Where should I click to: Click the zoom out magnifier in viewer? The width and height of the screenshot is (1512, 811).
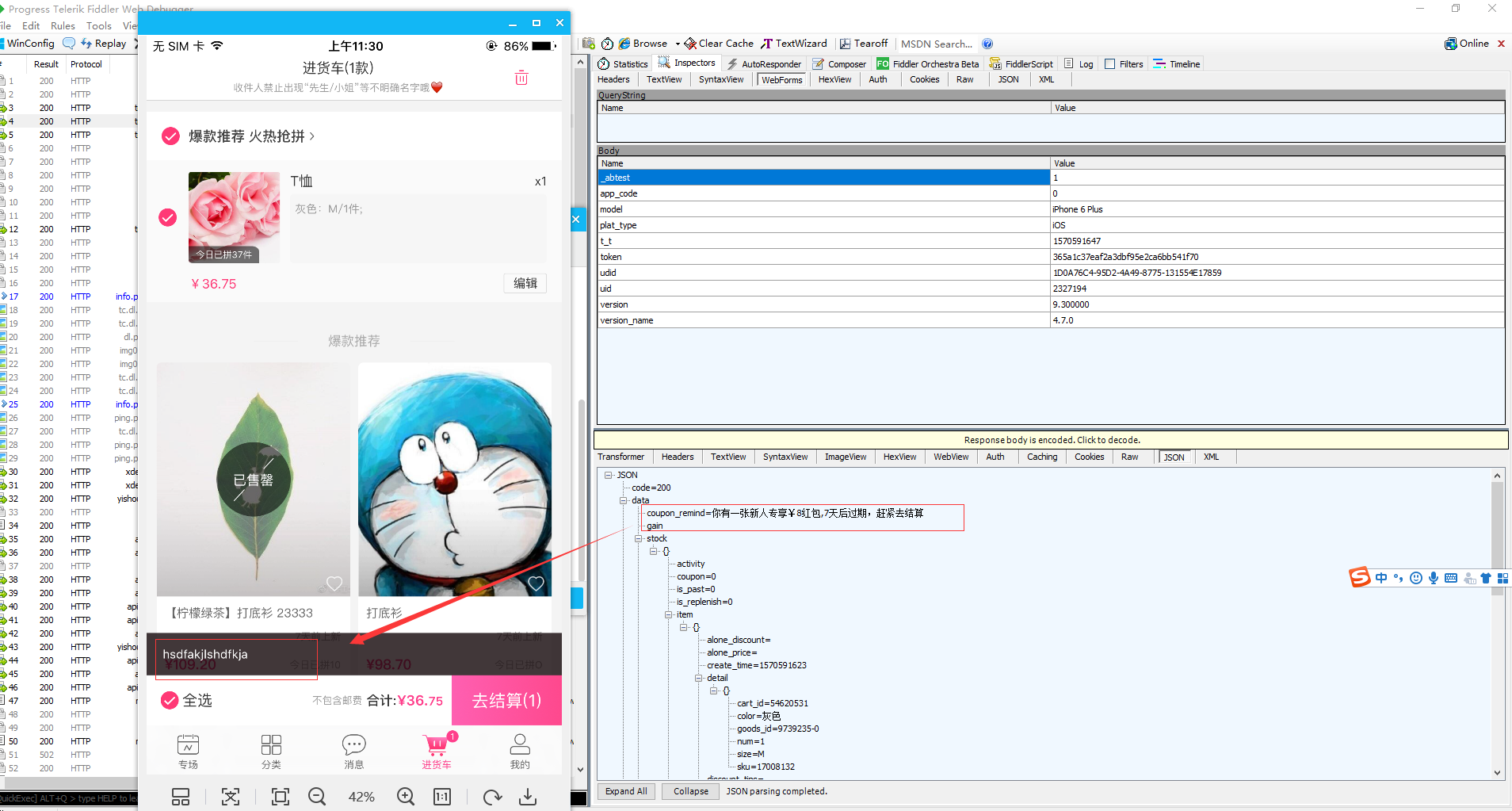317,796
